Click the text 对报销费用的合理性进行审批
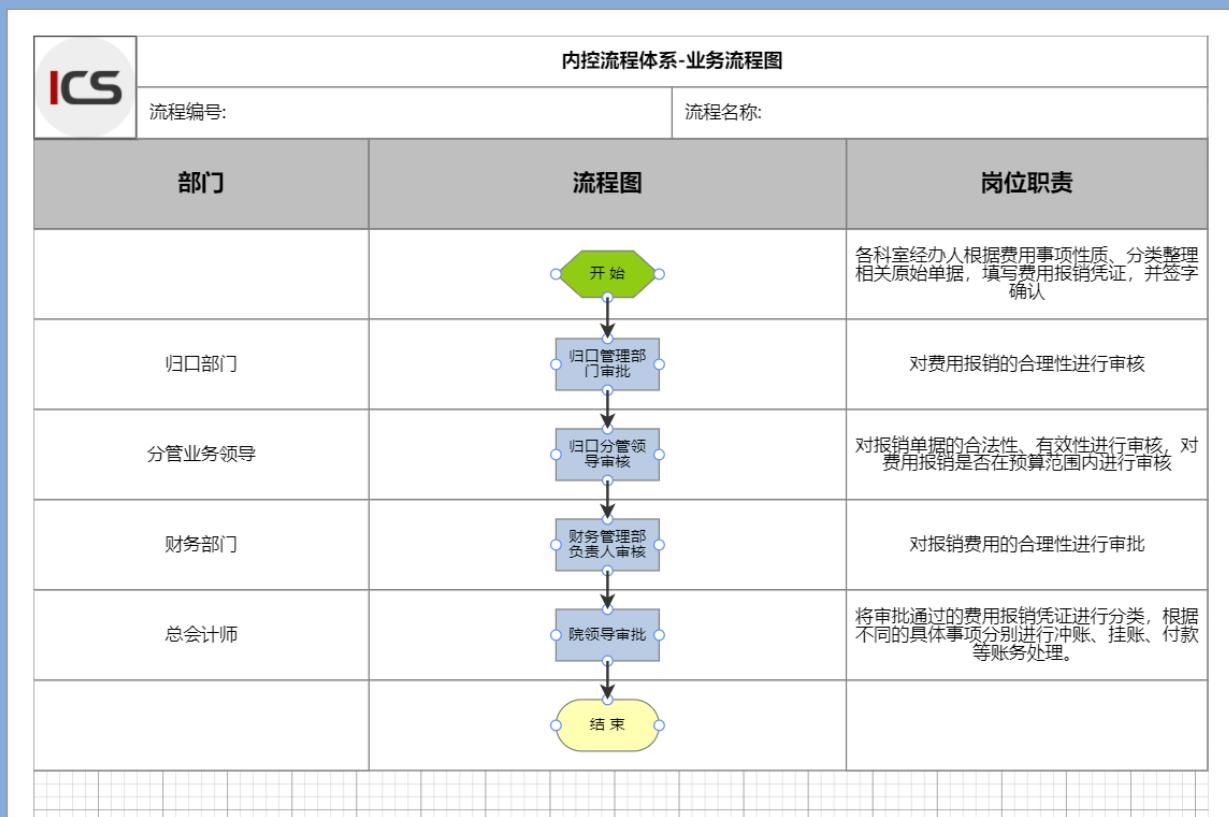The width and height of the screenshot is (1229, 817). click(x=1027, y=545)
